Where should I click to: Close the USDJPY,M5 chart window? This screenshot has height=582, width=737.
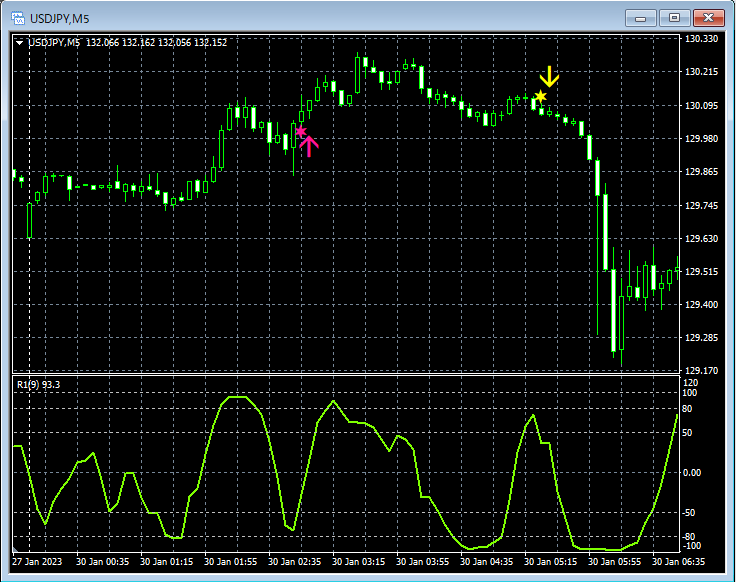708,18
